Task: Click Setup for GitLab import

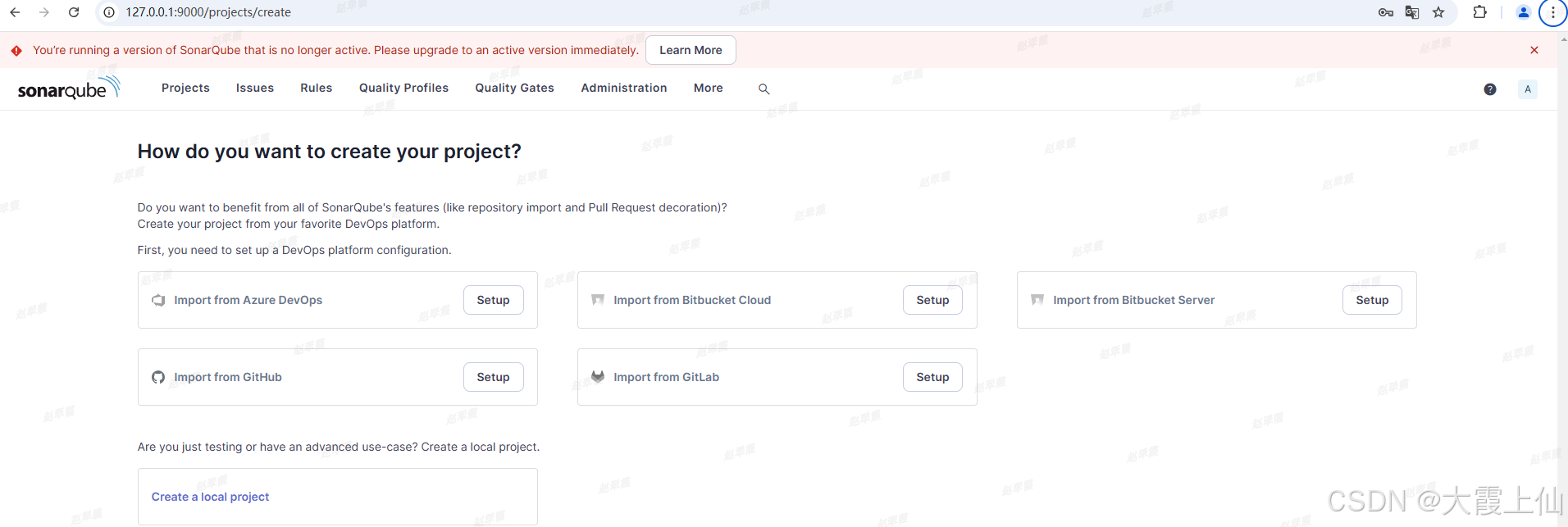Action: click(x=932, y=377)
